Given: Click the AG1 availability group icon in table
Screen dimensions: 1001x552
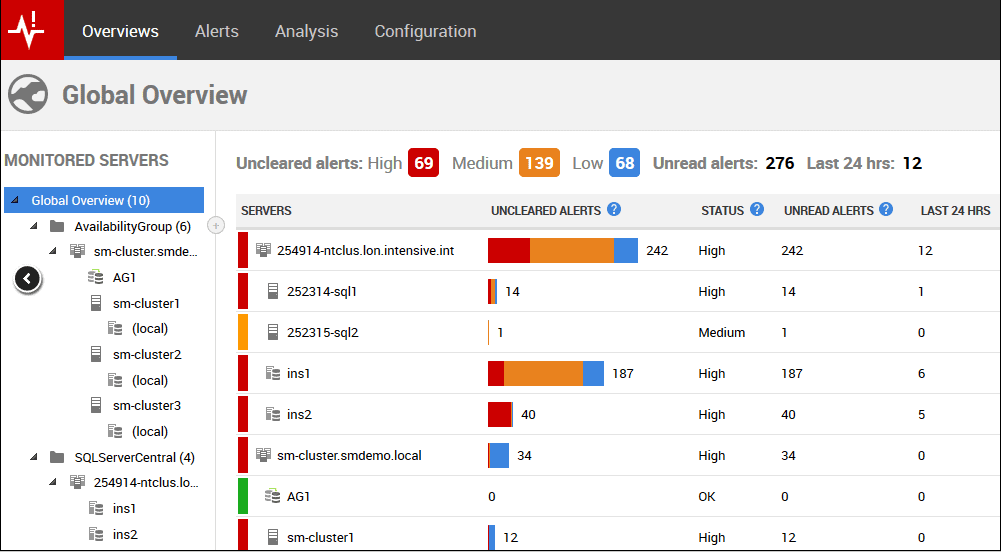Looking at the screenshot, I should click(273, 495).
